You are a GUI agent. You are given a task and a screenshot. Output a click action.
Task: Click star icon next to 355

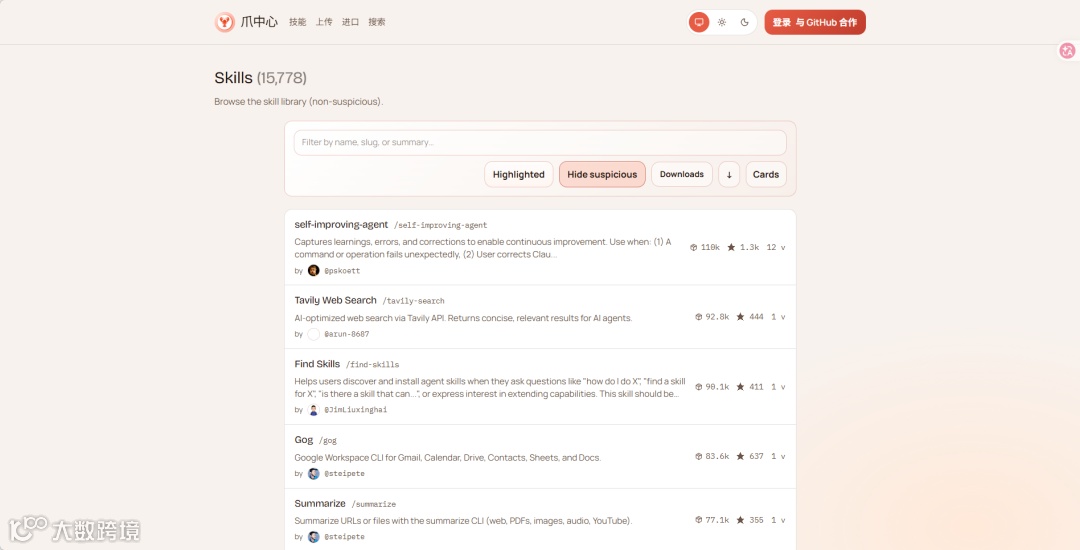[x=740, y=520]
